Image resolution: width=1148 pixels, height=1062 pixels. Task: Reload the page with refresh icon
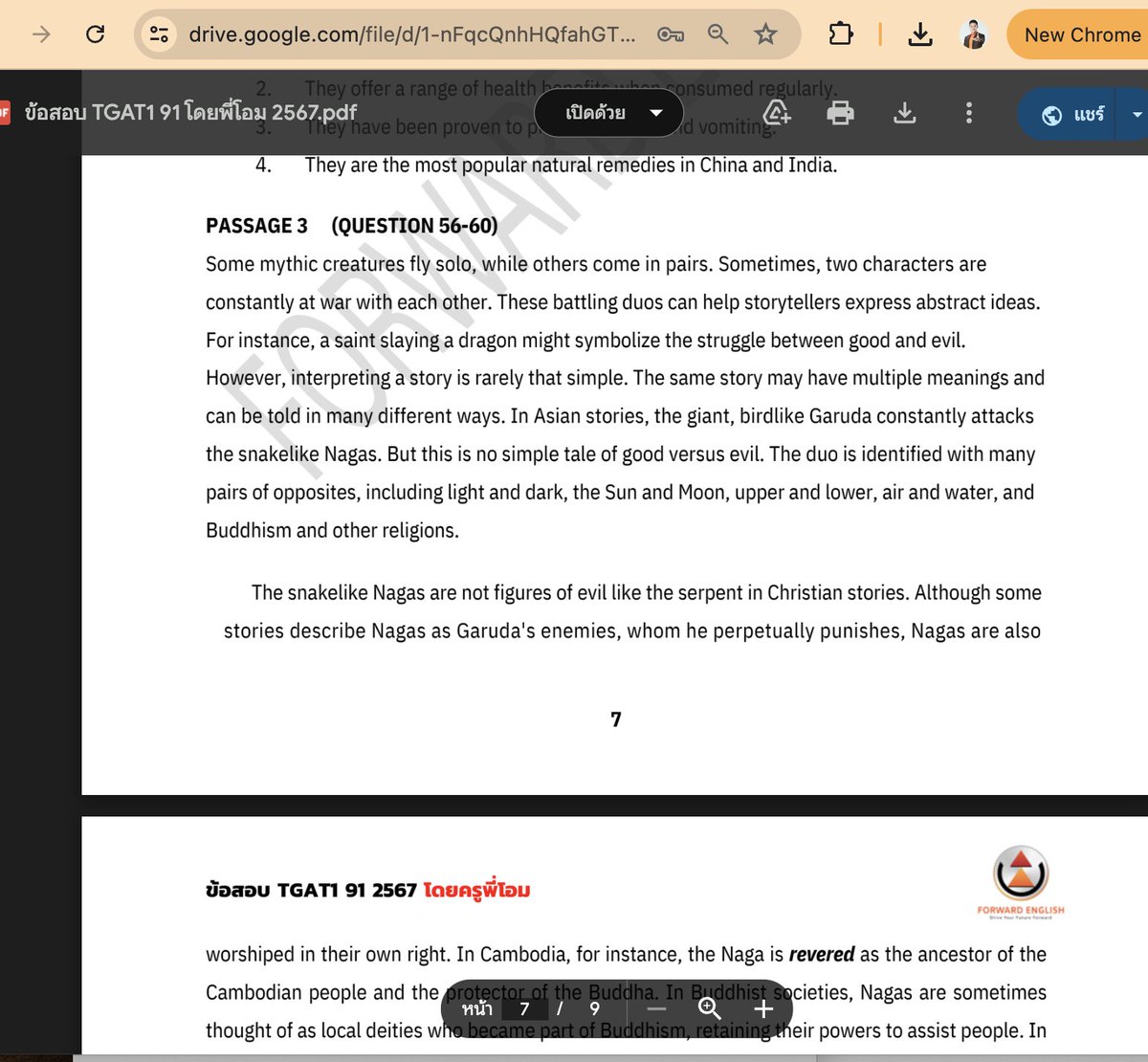(x=95, y=34)
